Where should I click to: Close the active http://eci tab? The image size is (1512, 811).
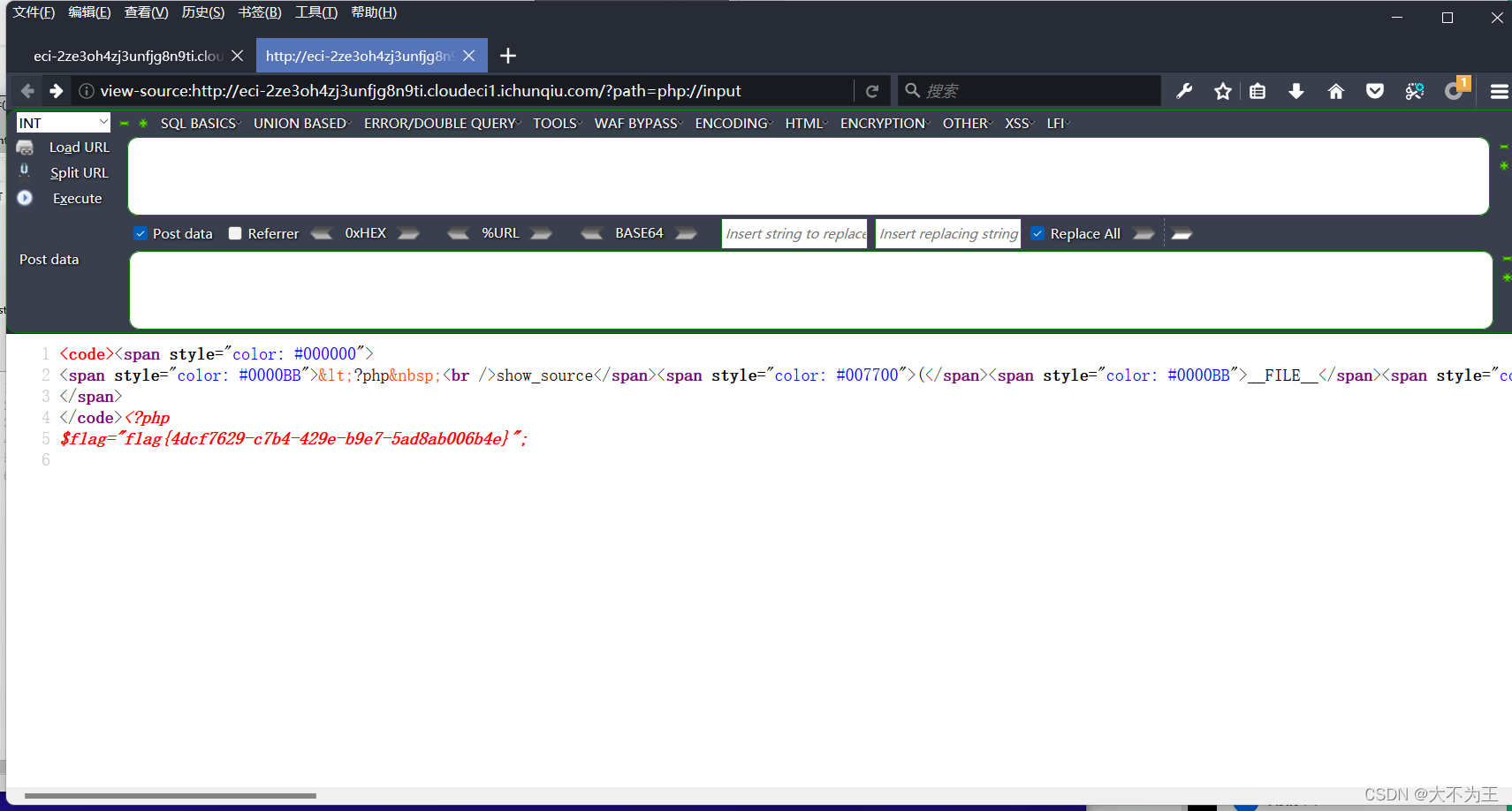click(469, 56)
